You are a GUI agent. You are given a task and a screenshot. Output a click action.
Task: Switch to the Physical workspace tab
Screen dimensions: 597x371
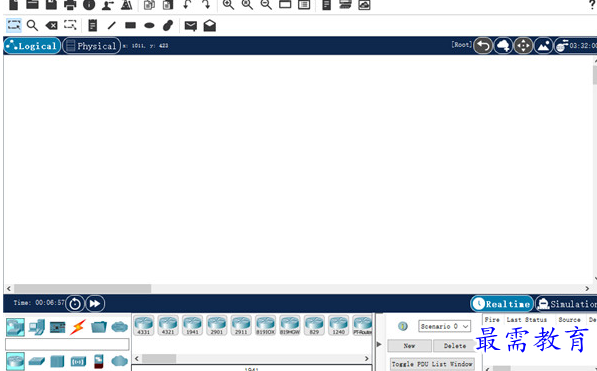91,46
